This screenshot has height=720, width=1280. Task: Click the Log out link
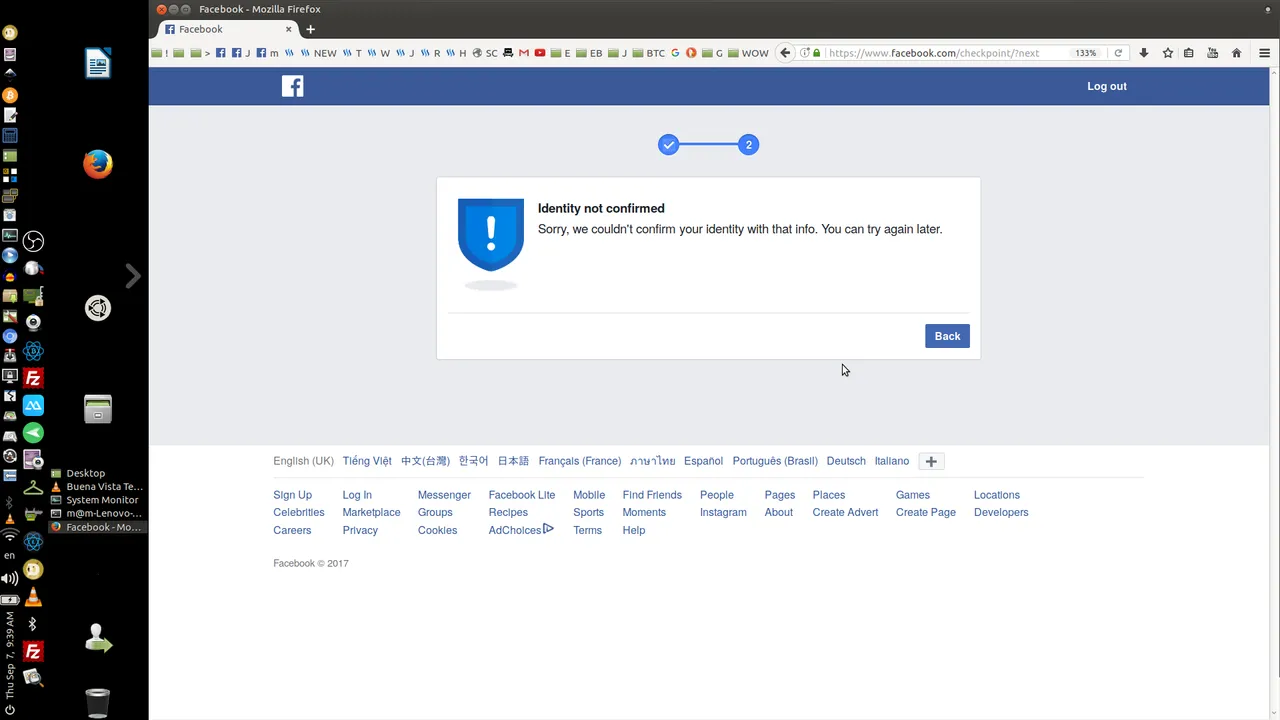[x=1106, y=86]
